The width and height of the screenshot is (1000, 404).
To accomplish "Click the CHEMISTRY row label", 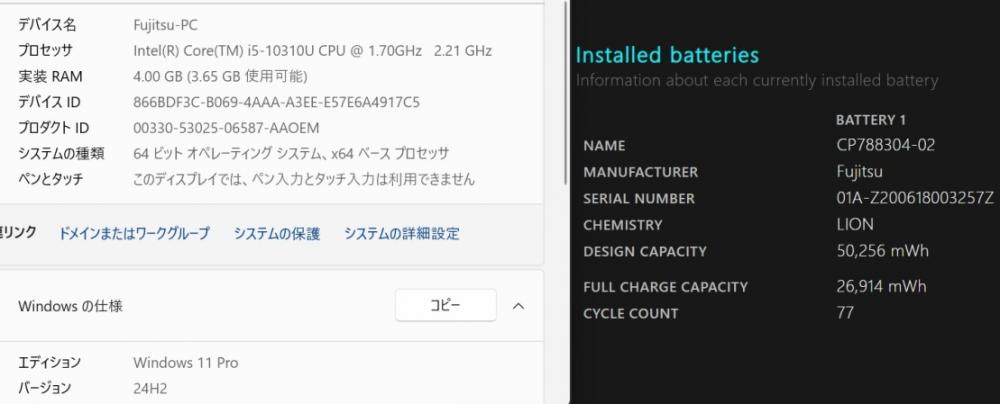I will click(x=622, y=225).
